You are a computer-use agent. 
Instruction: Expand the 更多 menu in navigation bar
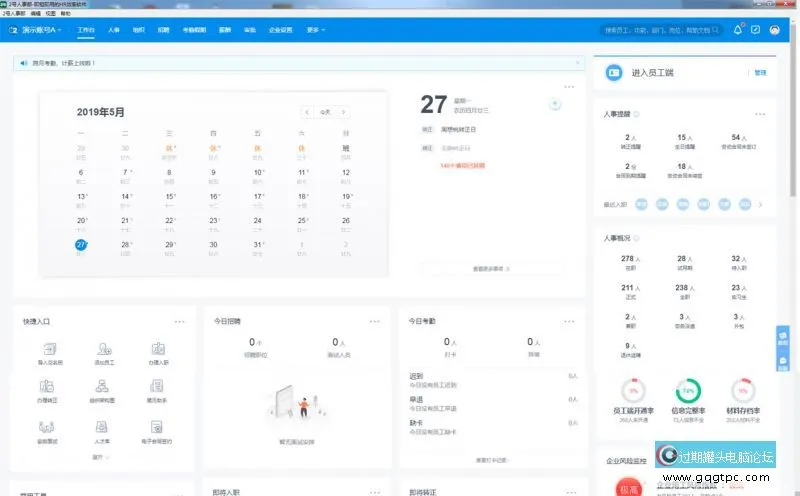pyautogui.click(x=316, y=30)
